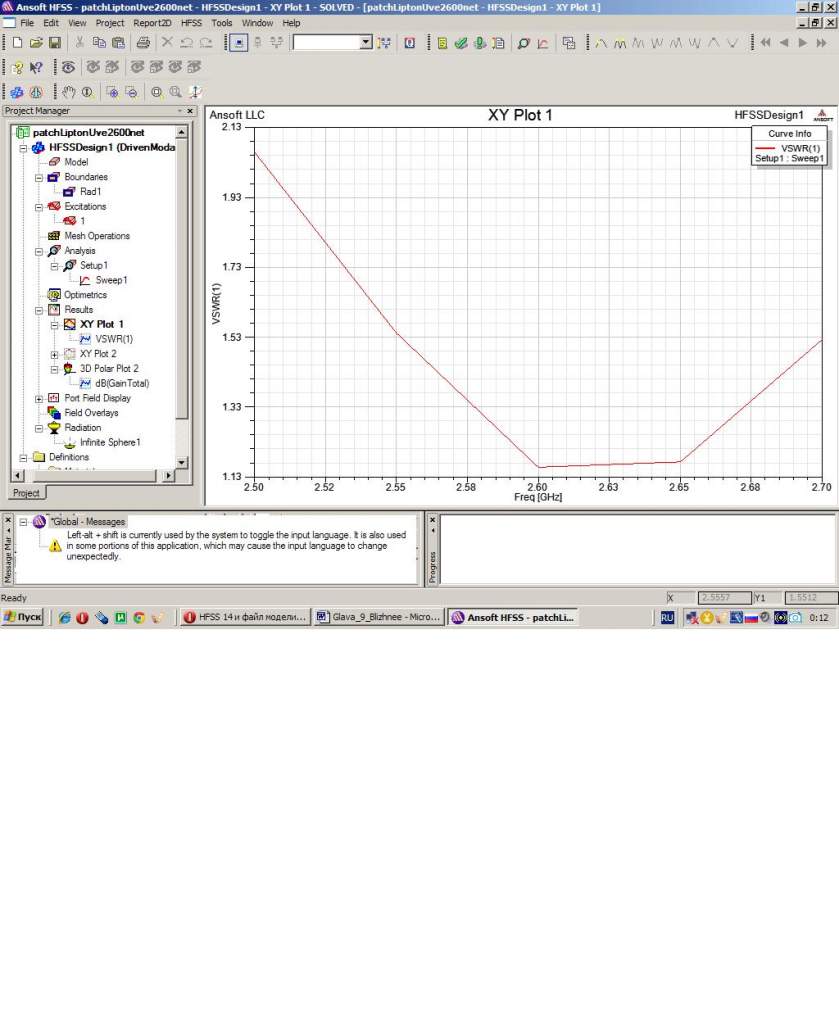The width and height of the screenshot is (839, 1024).
Task: Click the zoom-in region icon
Action: (x=112, y=92)
